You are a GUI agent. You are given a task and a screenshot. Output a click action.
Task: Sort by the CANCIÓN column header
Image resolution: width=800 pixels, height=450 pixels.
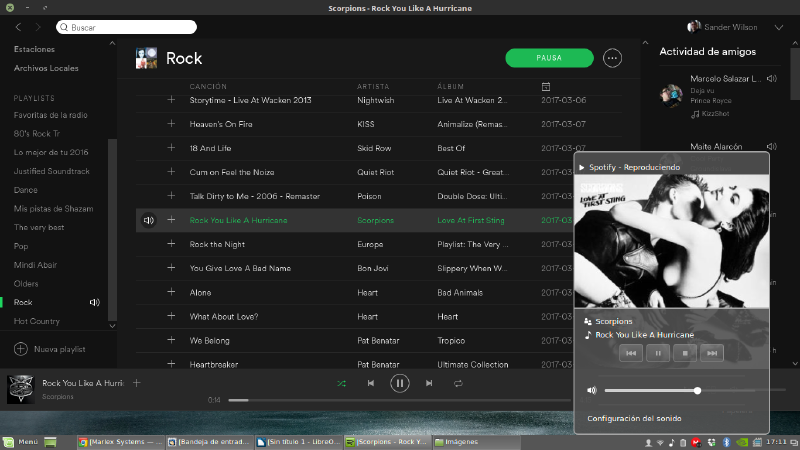208,87
